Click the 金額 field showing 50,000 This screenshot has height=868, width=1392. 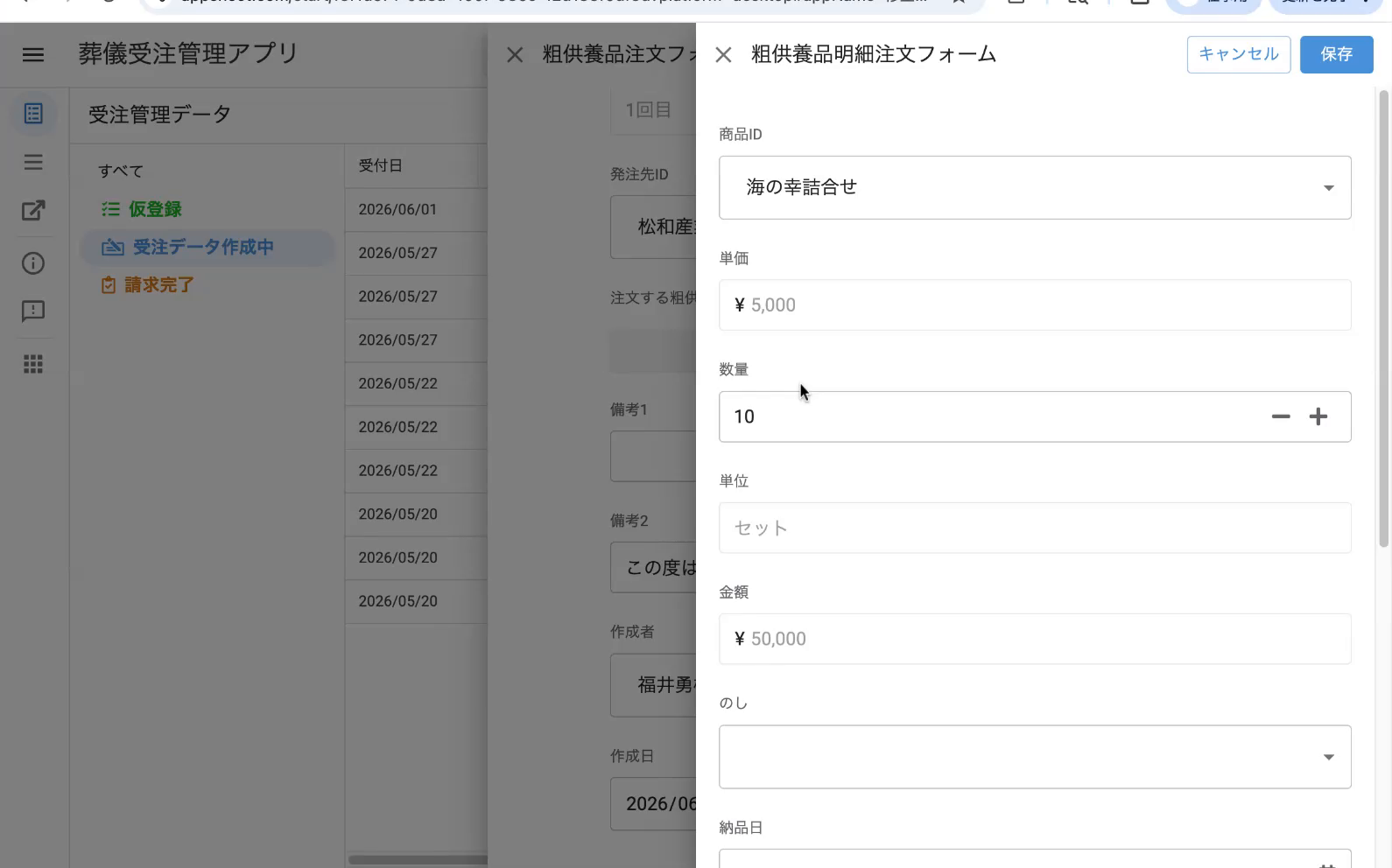(x=1035, y=639)
